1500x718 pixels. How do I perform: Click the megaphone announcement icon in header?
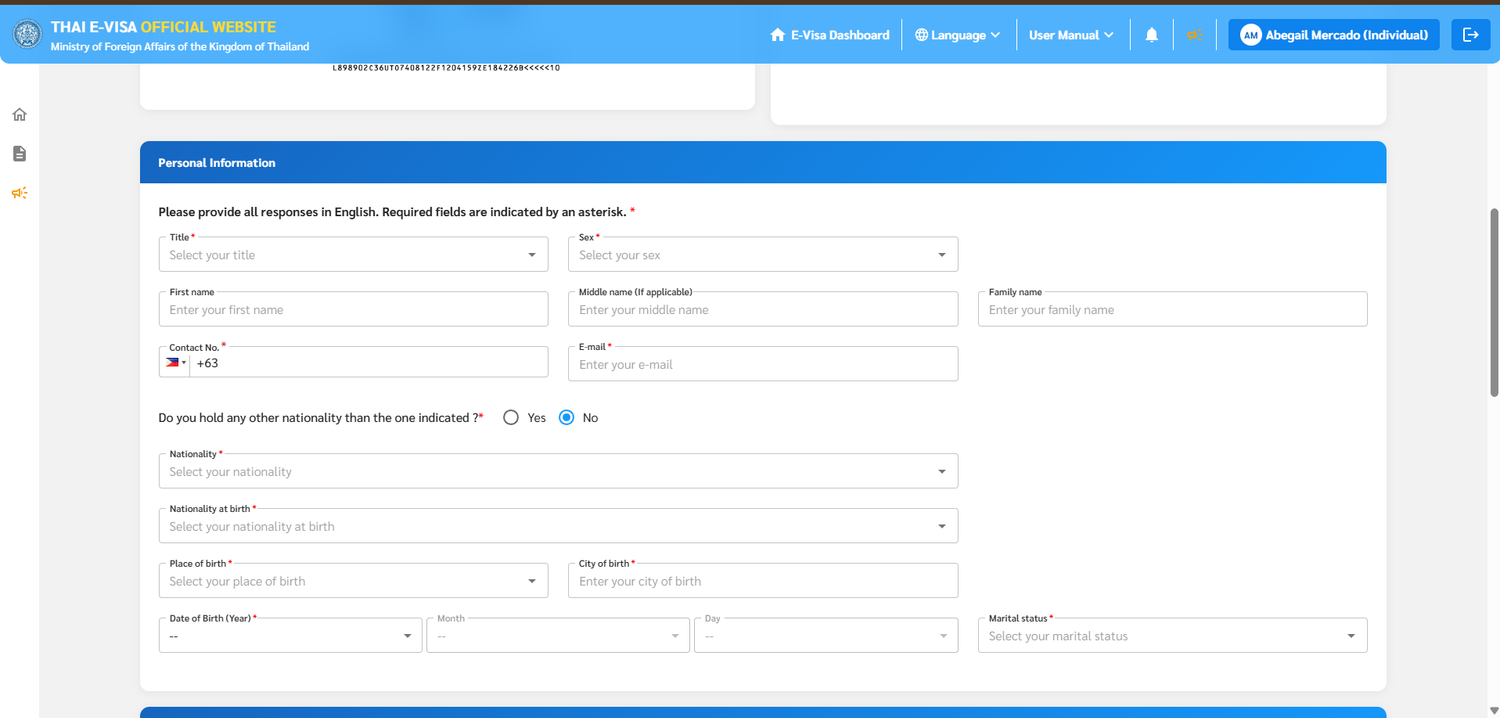[1194, 35]
